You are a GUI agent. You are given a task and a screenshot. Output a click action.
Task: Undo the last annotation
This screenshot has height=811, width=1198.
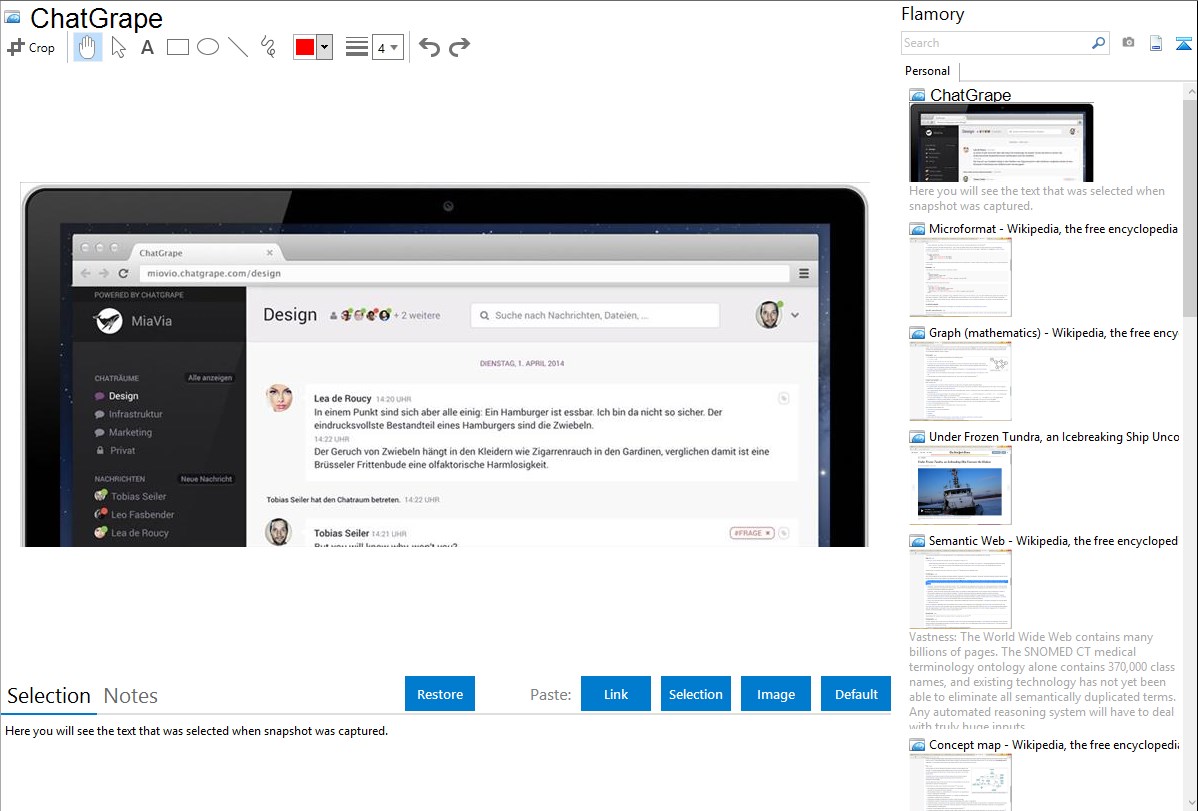429,47
